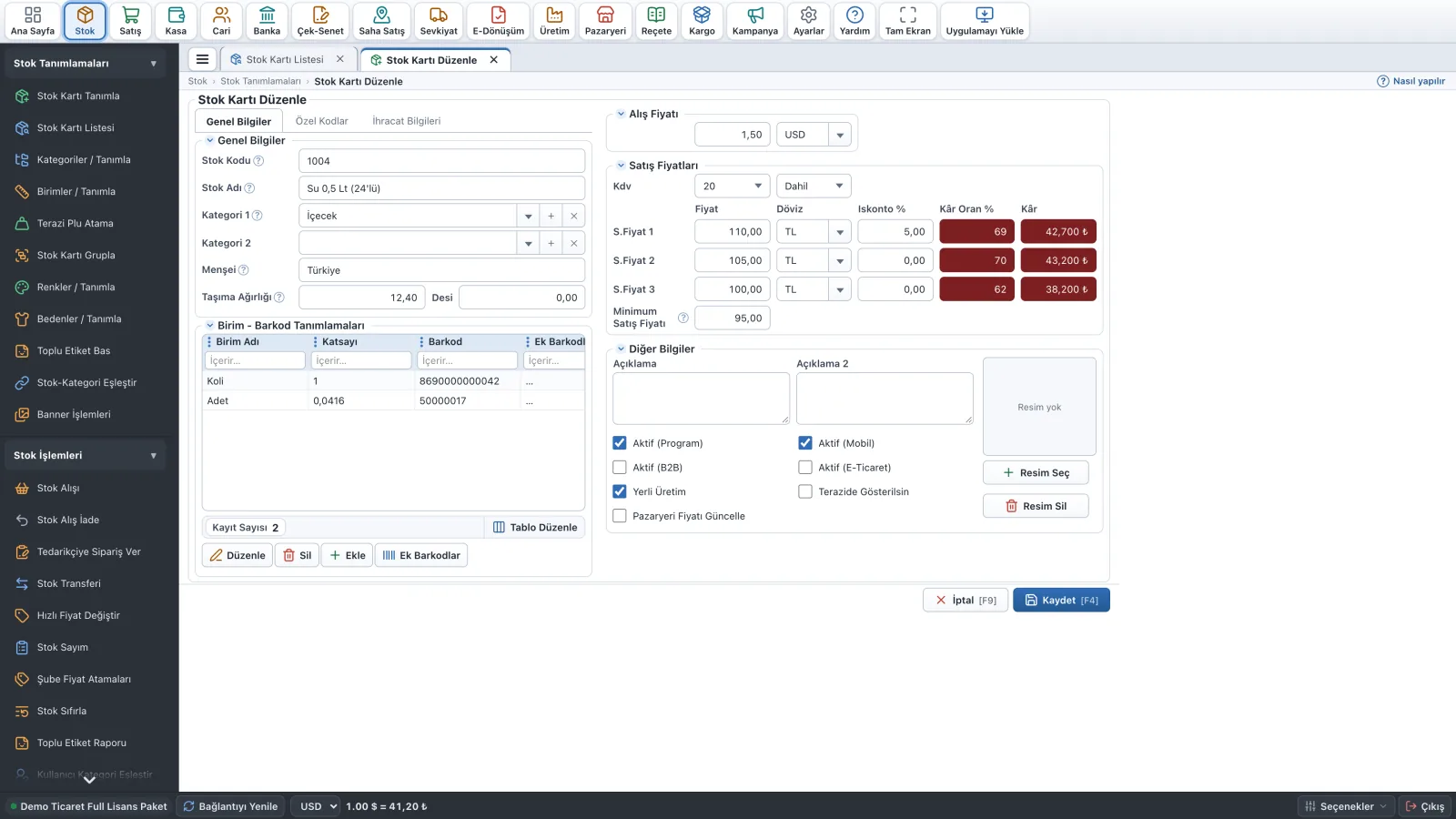This screenshot has height=819, width=1456.
Task: Switch to İhracat Bilgileri tab
Action: 406,121
